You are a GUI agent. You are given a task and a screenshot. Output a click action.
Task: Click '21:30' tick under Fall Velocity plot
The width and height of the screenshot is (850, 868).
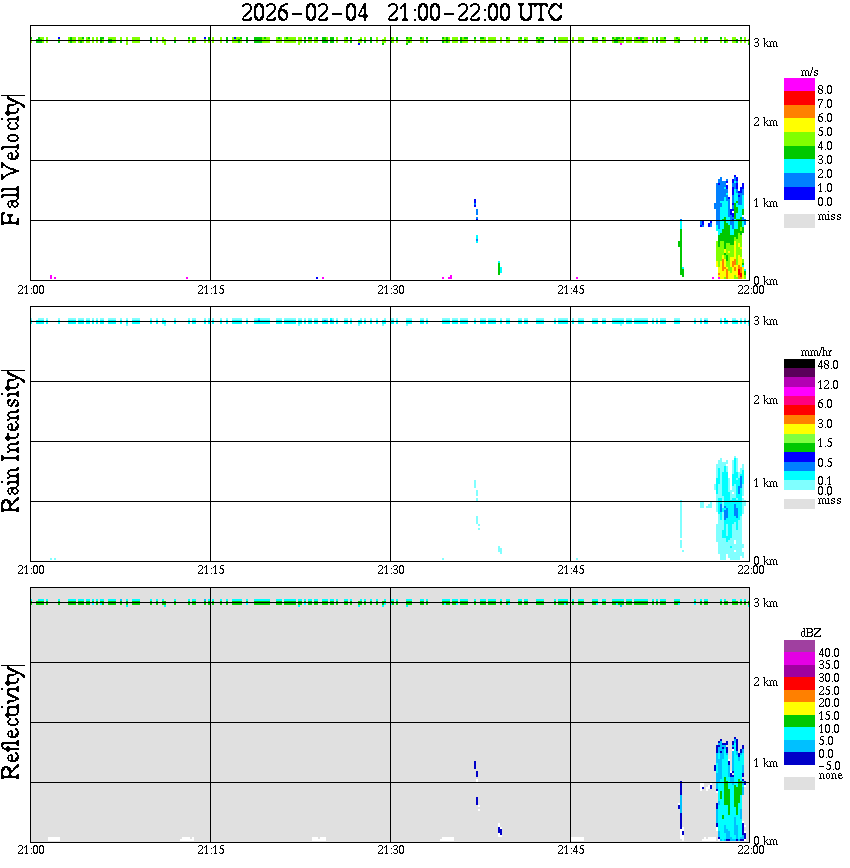[x=391, y=290]
